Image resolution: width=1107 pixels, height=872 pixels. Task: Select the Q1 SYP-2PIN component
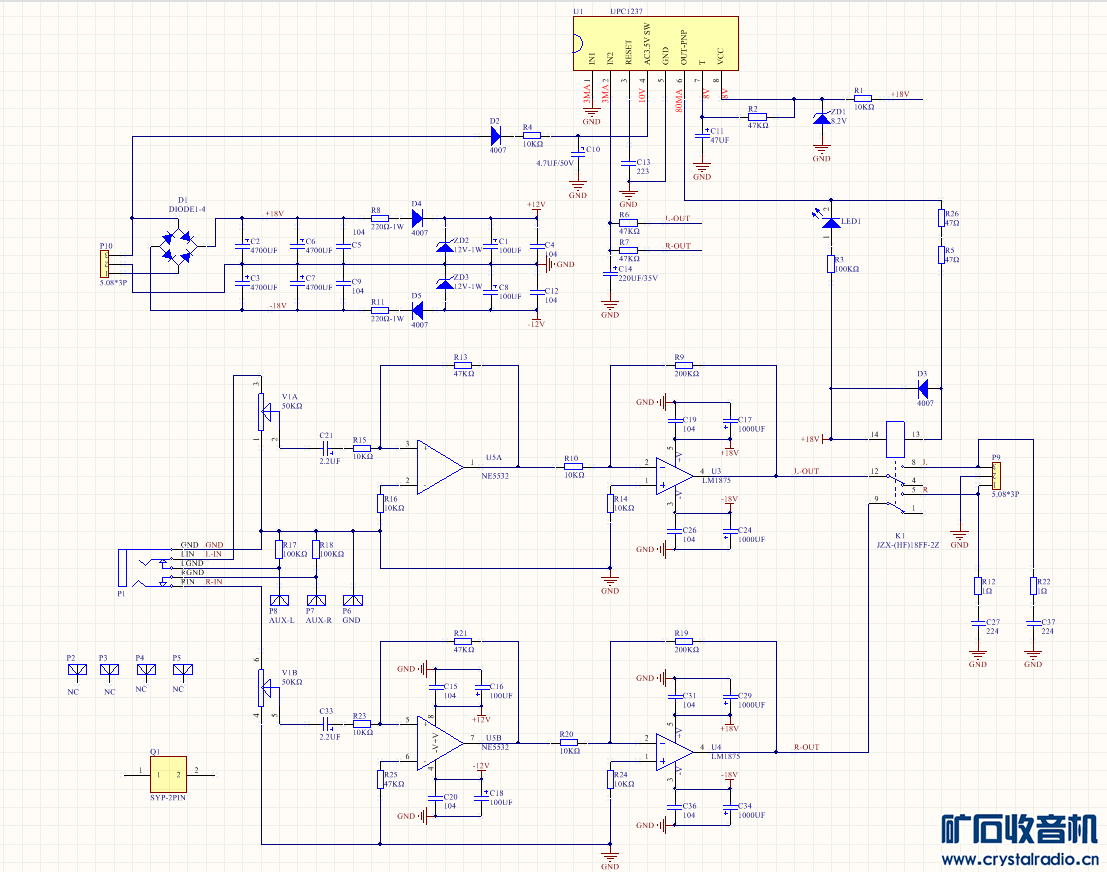pyautogui.click(x=168, y=775)
